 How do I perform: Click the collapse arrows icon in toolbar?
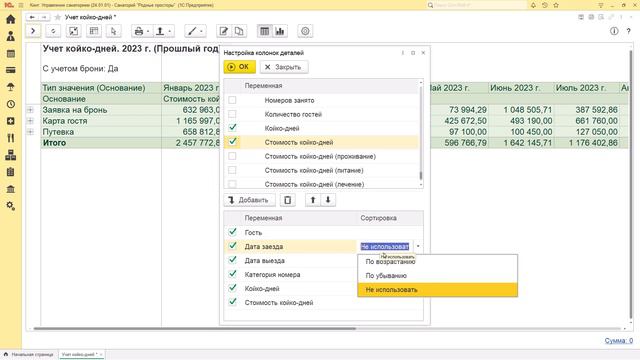click(73, 31)
